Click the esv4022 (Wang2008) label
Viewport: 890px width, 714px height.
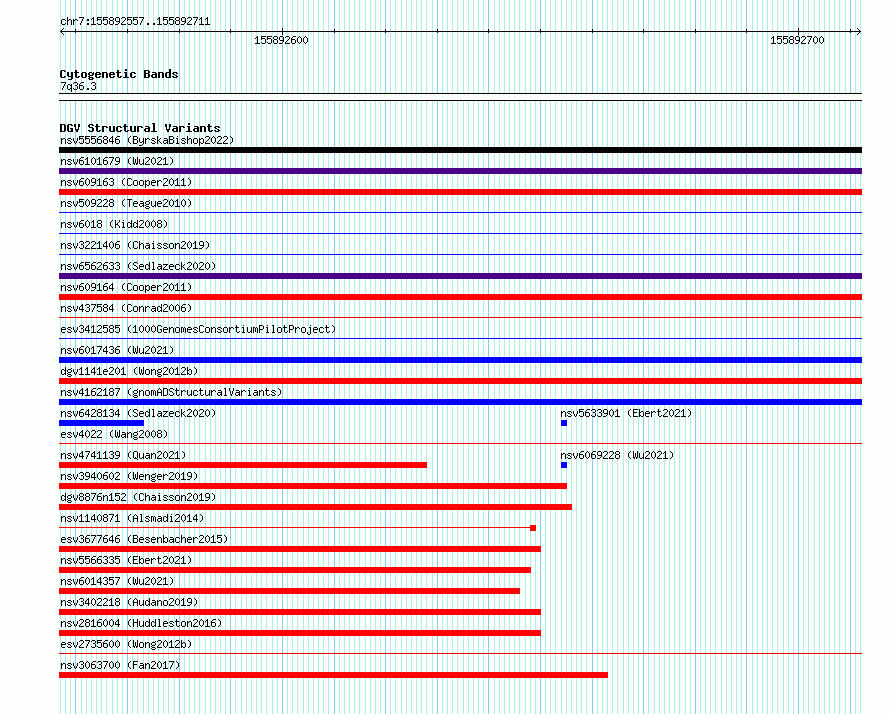(x=114, y=434)
